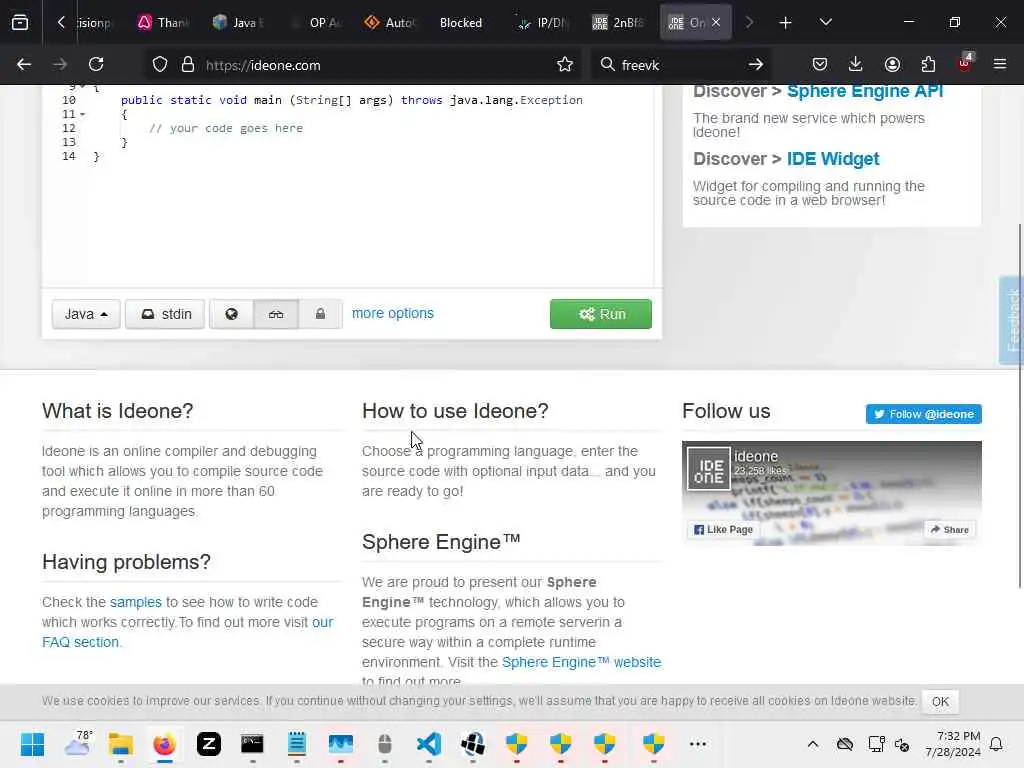This screenshot has width=1024, height=768.
Task: Run the code with green button
Action: click(601, 314)
